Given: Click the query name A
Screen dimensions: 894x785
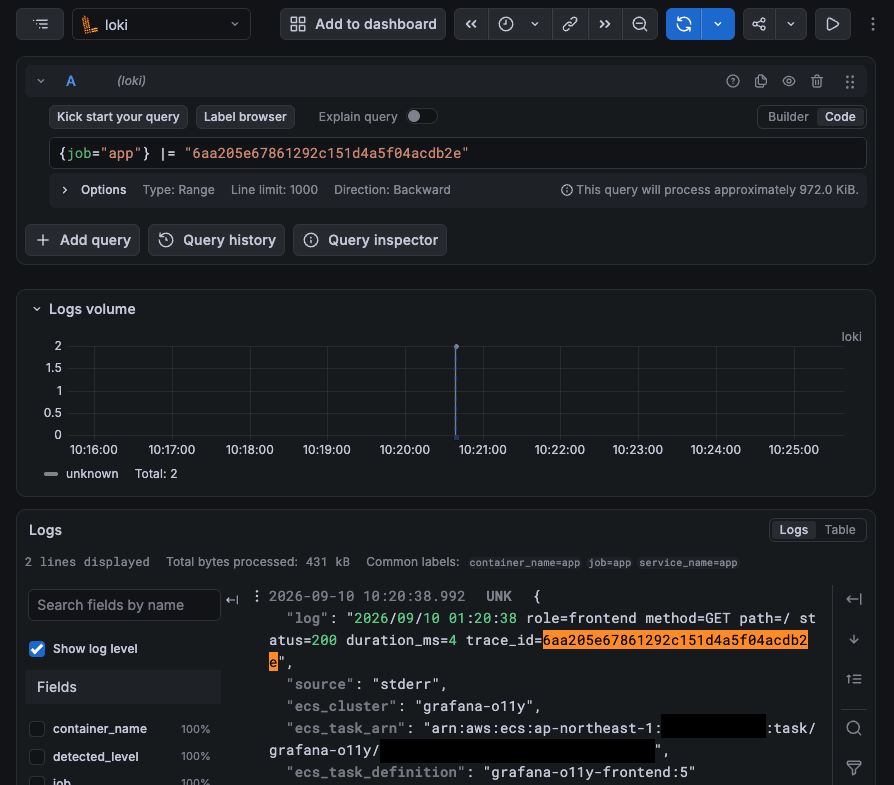Looking at the screenshot, I should [x=71, y=81].
